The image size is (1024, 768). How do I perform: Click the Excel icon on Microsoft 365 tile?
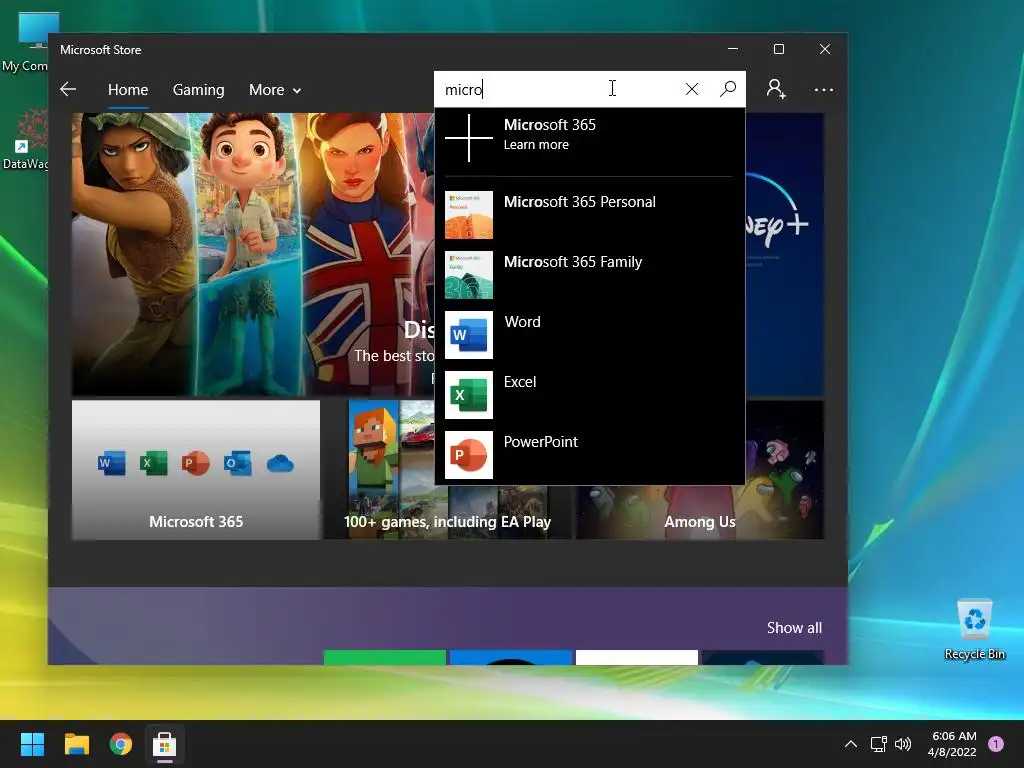(x=153, y=463)
